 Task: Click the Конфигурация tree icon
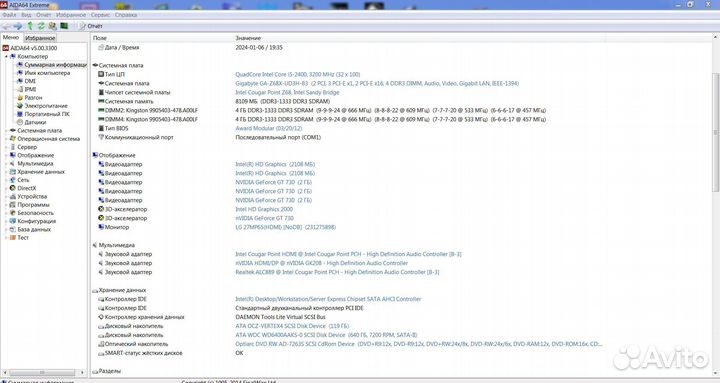(13, 221)
